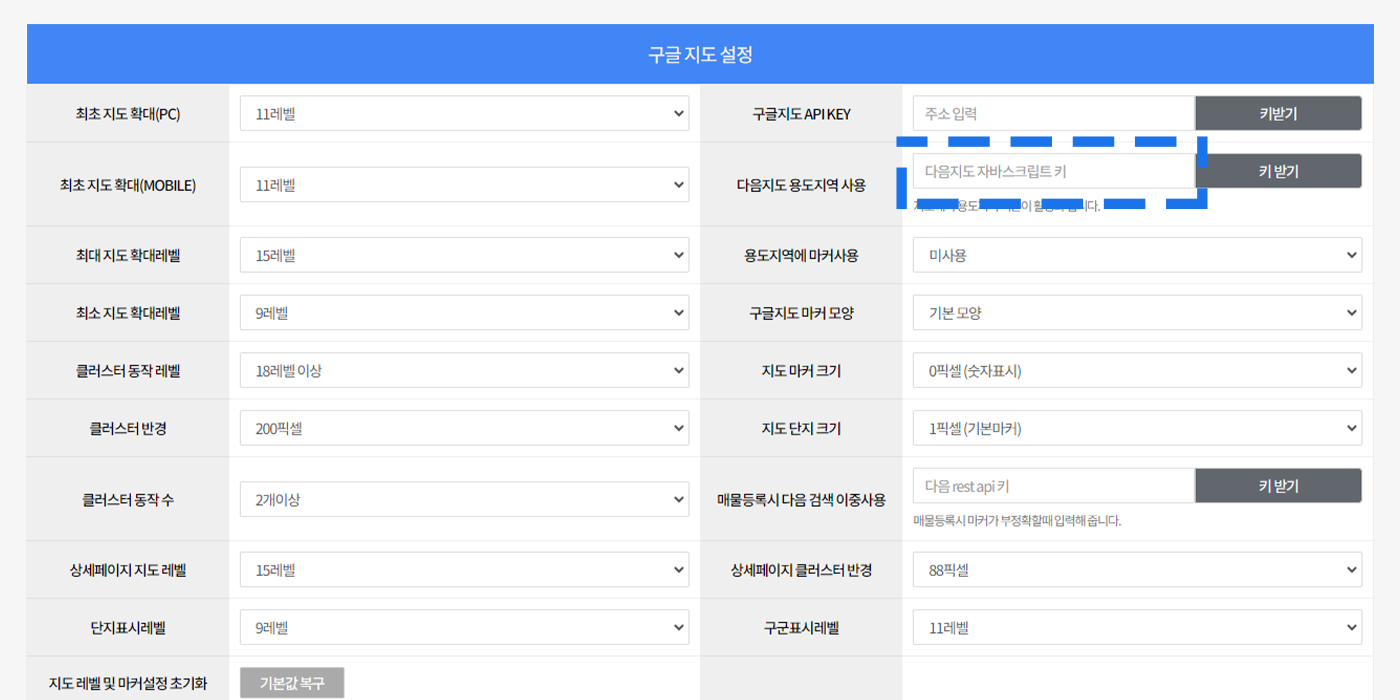Open the 클러스터 동작 수 dropdown
The height and width of the screenshot is (700, 1400).
click(464, 499)
